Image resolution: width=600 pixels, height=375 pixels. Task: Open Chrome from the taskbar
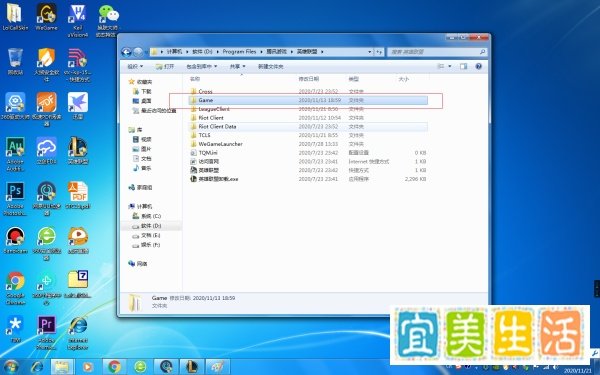pyautogui.click(x=114, y=367)
